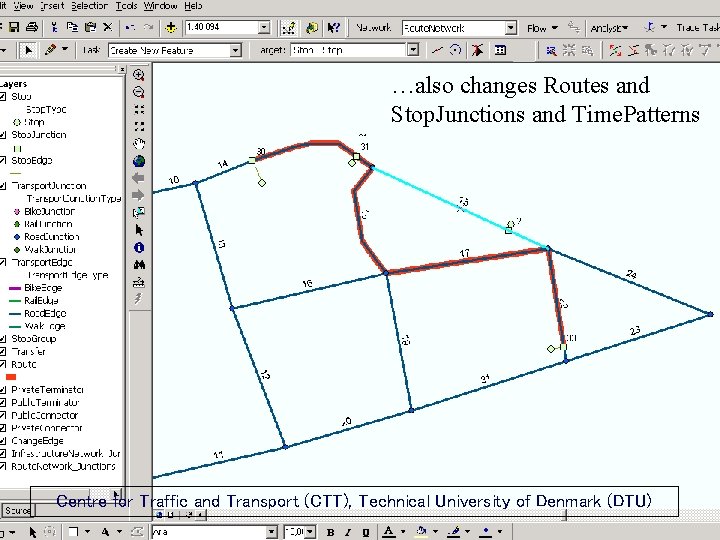Open the Target layer dropdown

coord(413,50)
